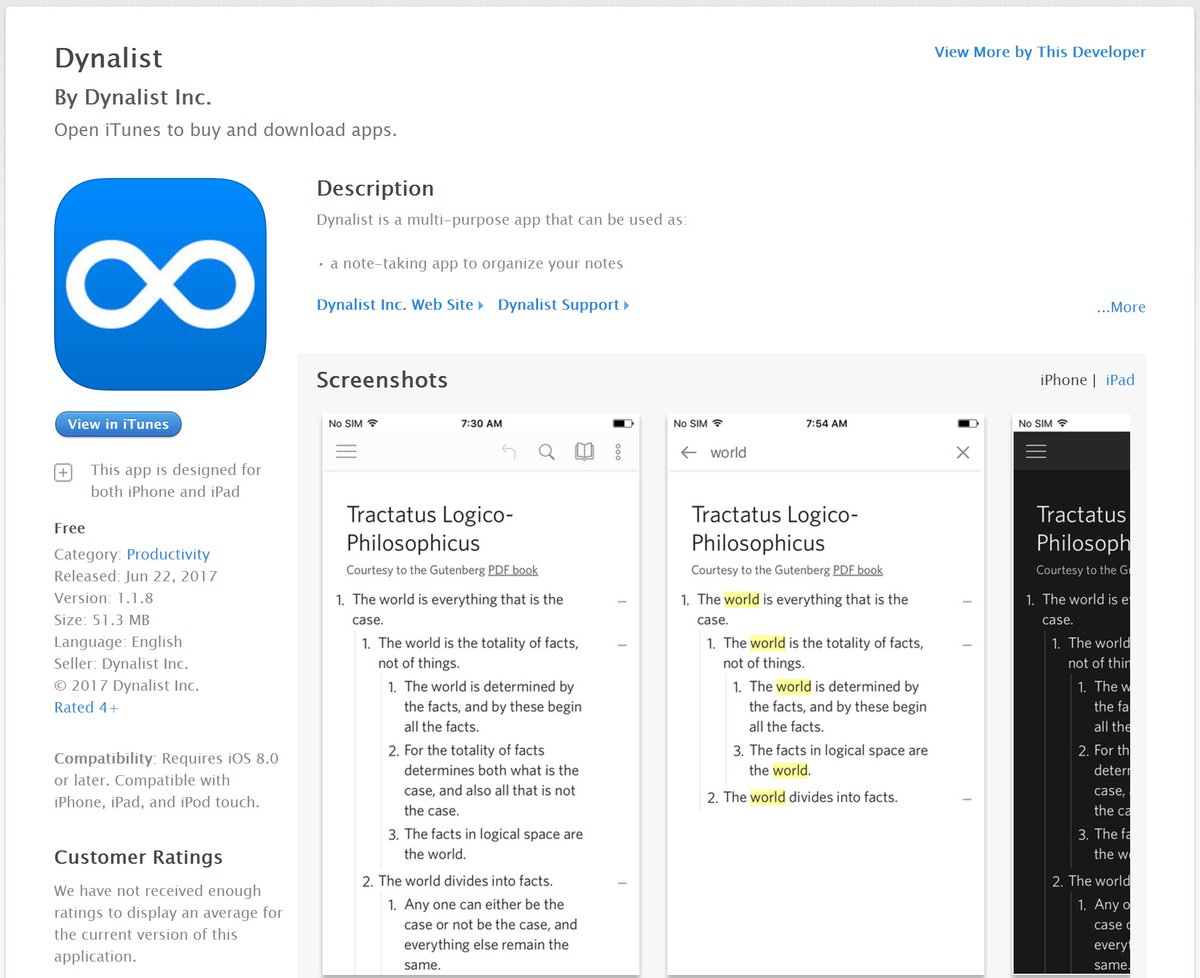Click the Description heading
Viewport: 1200px width, 978px height.
[375, 188]
